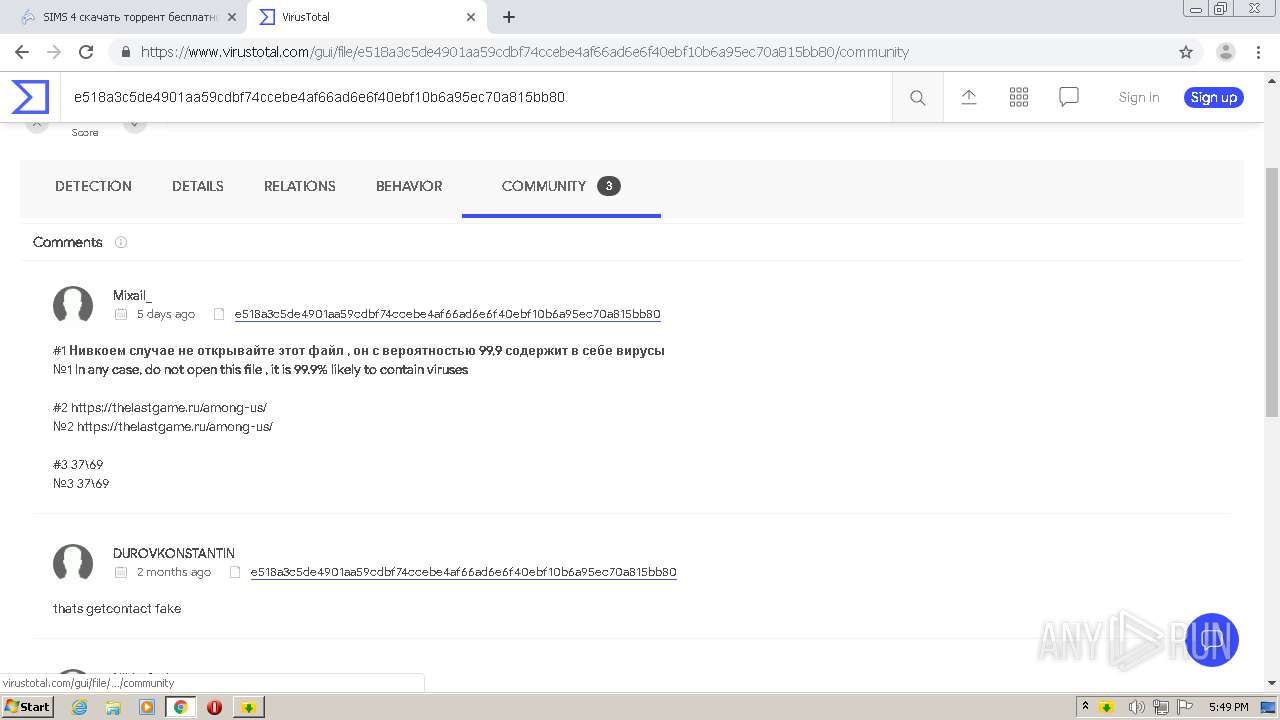Open hash link in Mixail_ comment
Screen dimensions: 1280x720
click(x=447, y=314)
